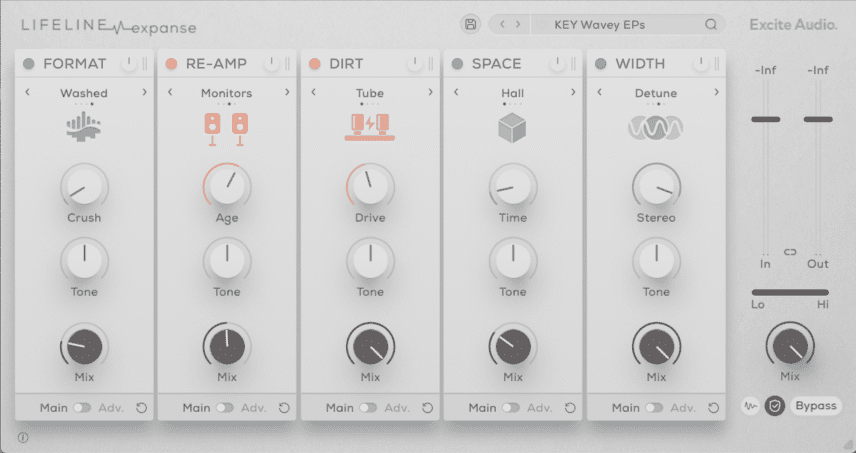Select next WIDTH type after Detune

[x=716, y=92]
